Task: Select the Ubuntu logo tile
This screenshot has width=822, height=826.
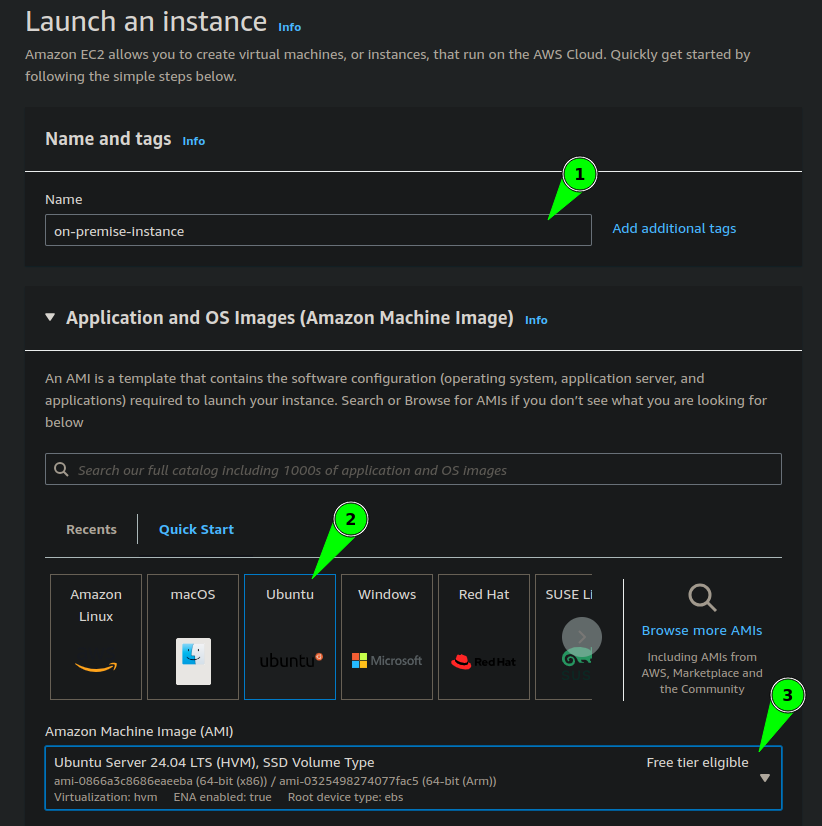Action: pyautogui.click(x=290, y=637)
